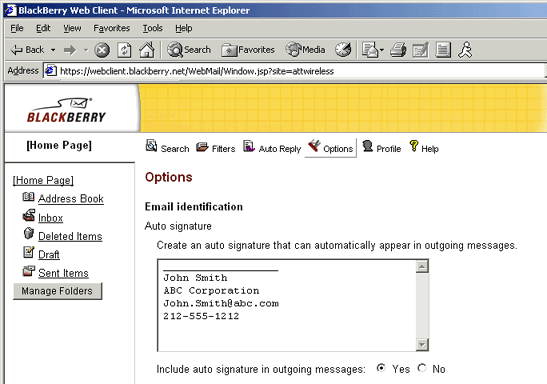Open BlackBerry Search in webmail toolbar
This screenshot has height=384, width=547.
point(167,148)
